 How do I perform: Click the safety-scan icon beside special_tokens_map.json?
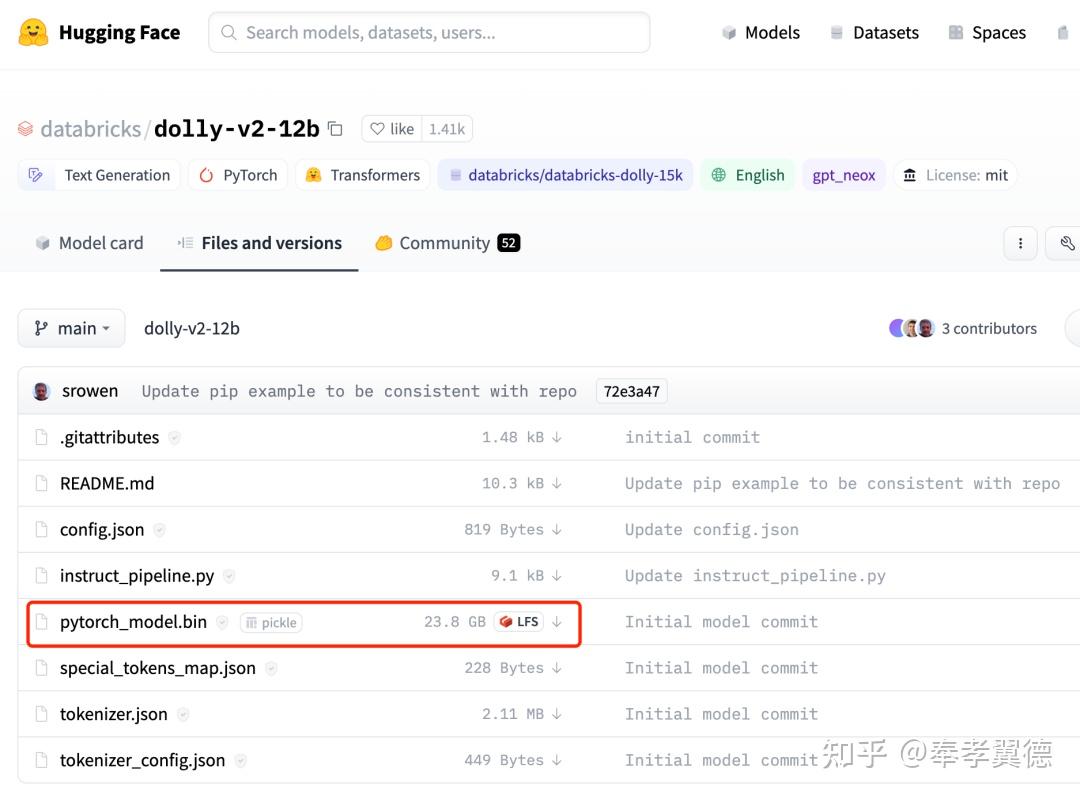click(271, 669)
